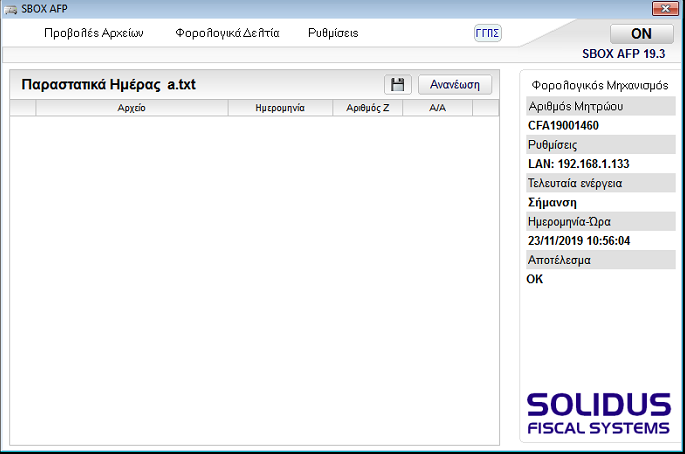685x454 pixels.
Task: Select the registry number CFA19001460
Action: point(563,125)
